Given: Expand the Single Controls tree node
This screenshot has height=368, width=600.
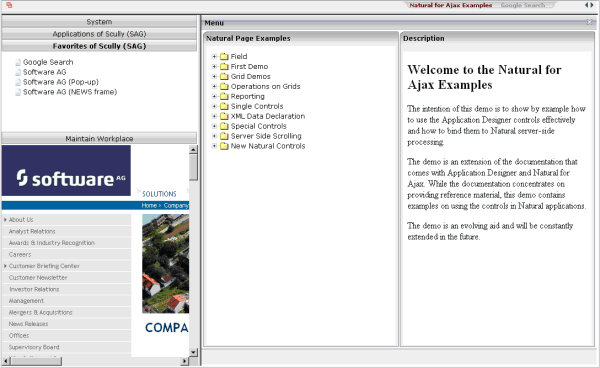Looking at the screenshot, I should coord(214,106).
